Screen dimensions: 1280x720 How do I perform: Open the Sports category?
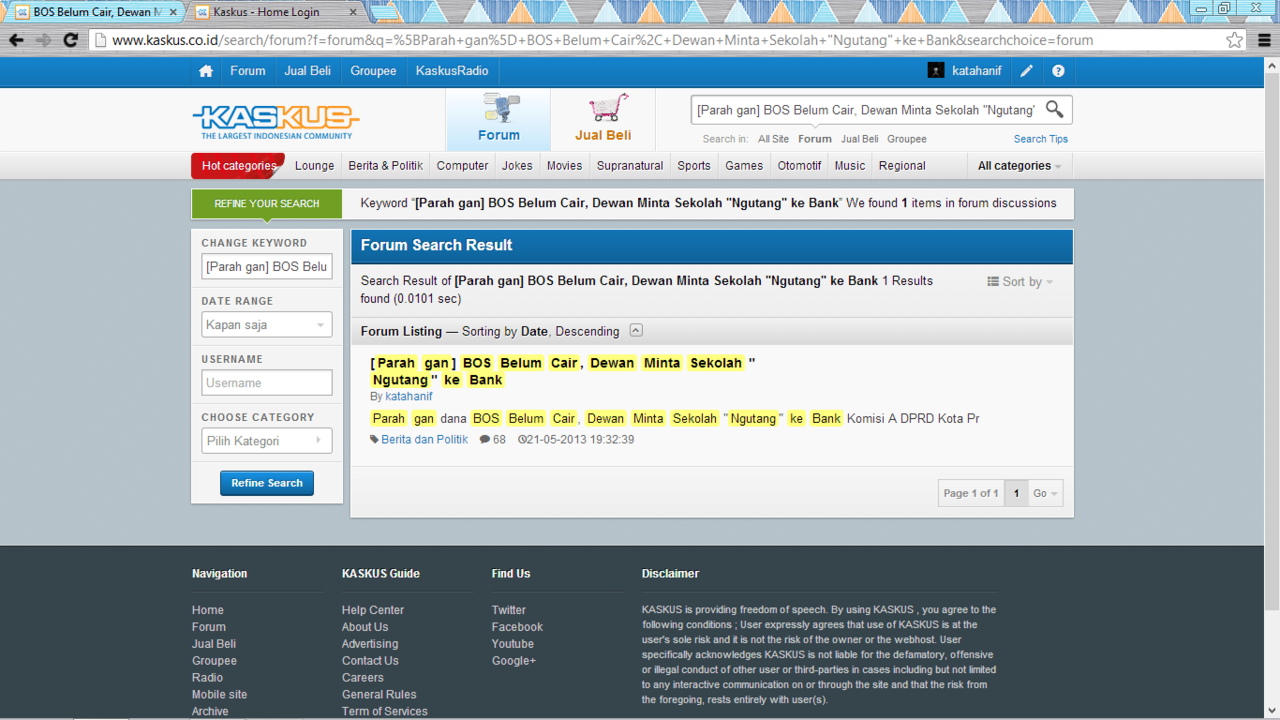pos(694,166)
